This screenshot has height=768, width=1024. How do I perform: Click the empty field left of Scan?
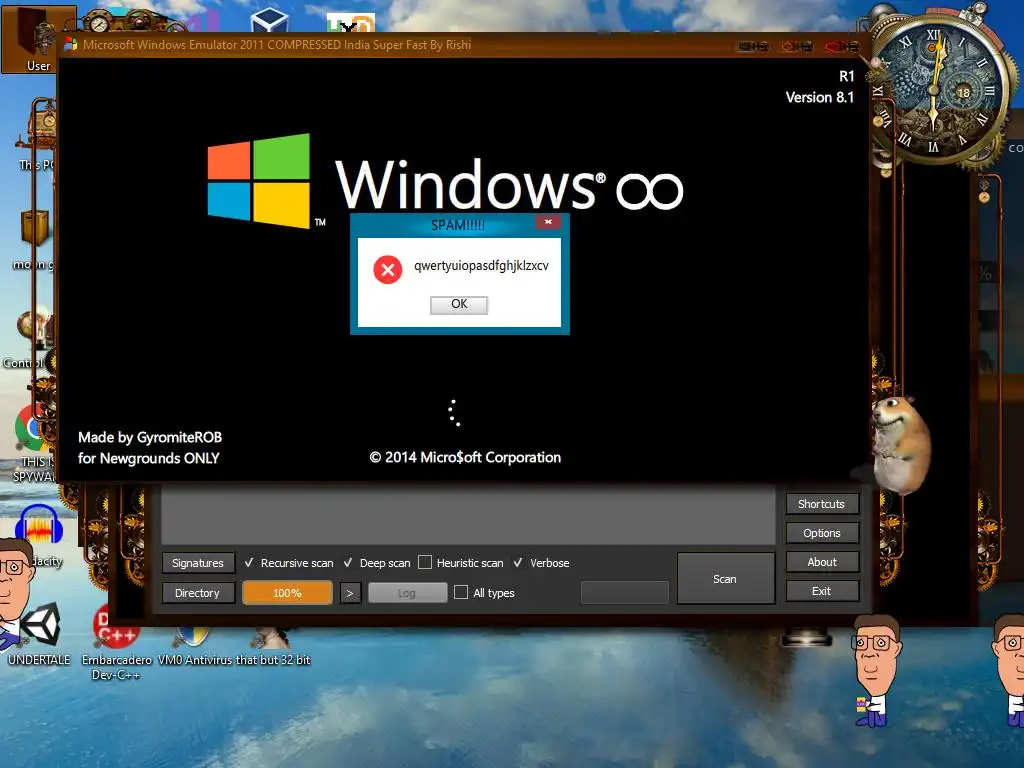[624, 593]
